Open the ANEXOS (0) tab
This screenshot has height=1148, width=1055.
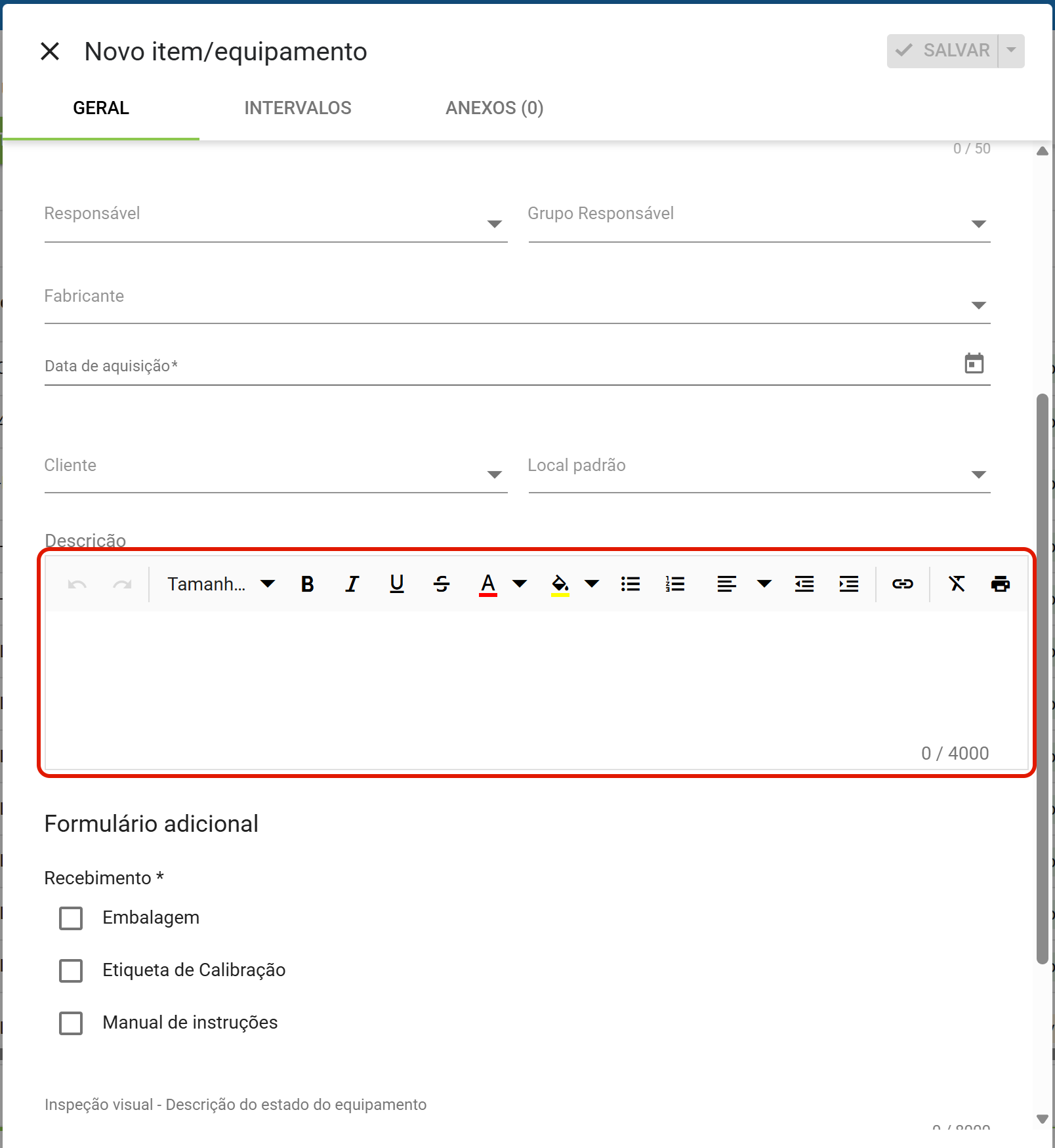click(x=495, y=108)
